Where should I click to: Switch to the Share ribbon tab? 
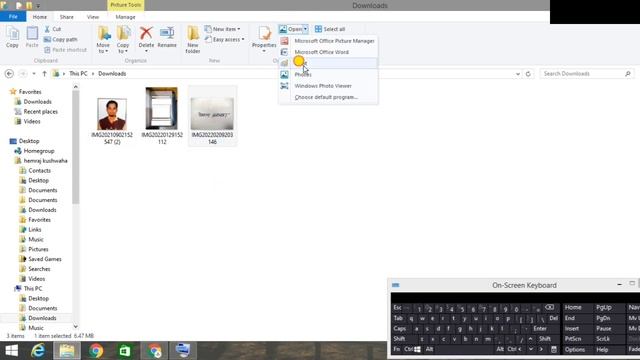click(x=67, y=17)
